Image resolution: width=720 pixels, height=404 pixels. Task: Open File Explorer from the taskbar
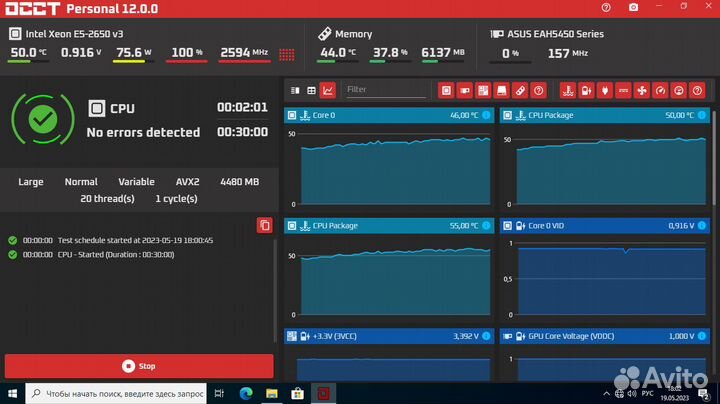click(272, 393)
